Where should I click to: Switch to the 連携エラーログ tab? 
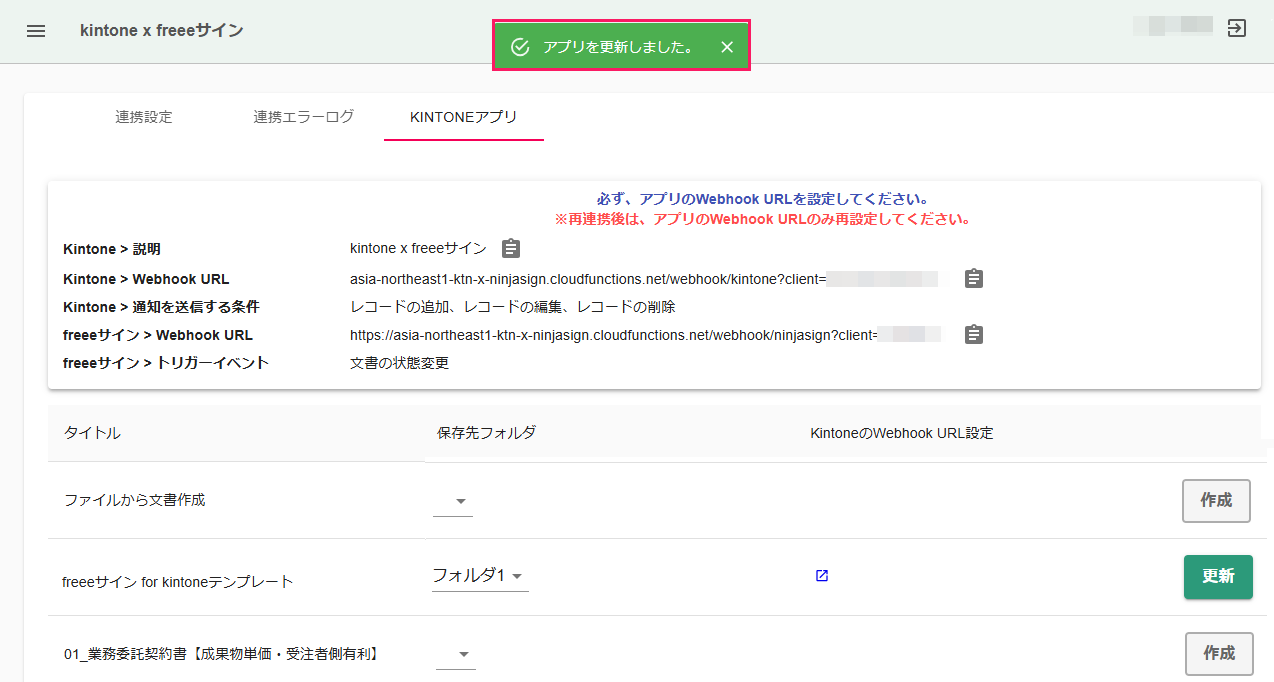point(304,117)
